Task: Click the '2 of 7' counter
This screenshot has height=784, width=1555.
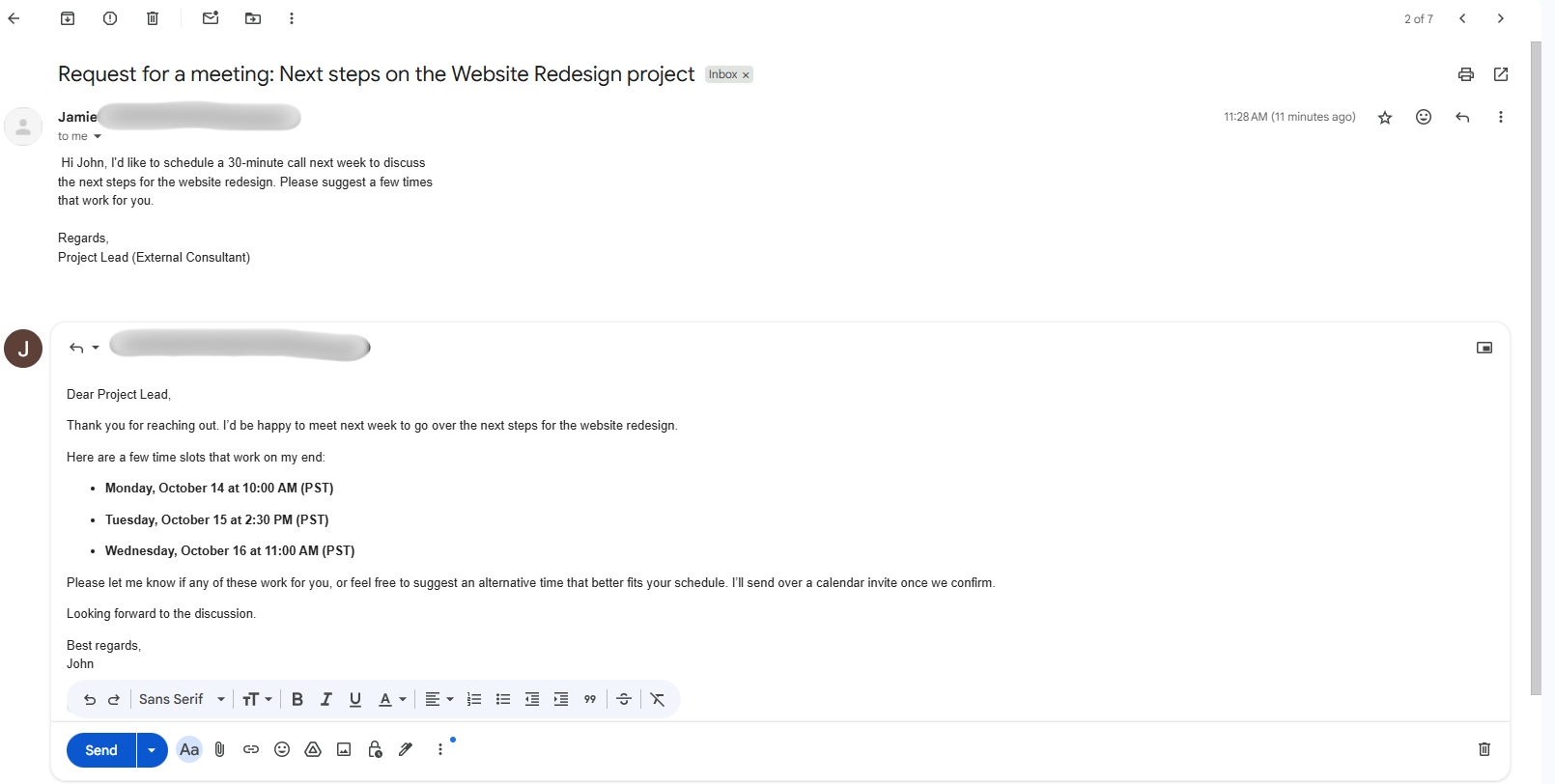Action: pos(1419,19)
